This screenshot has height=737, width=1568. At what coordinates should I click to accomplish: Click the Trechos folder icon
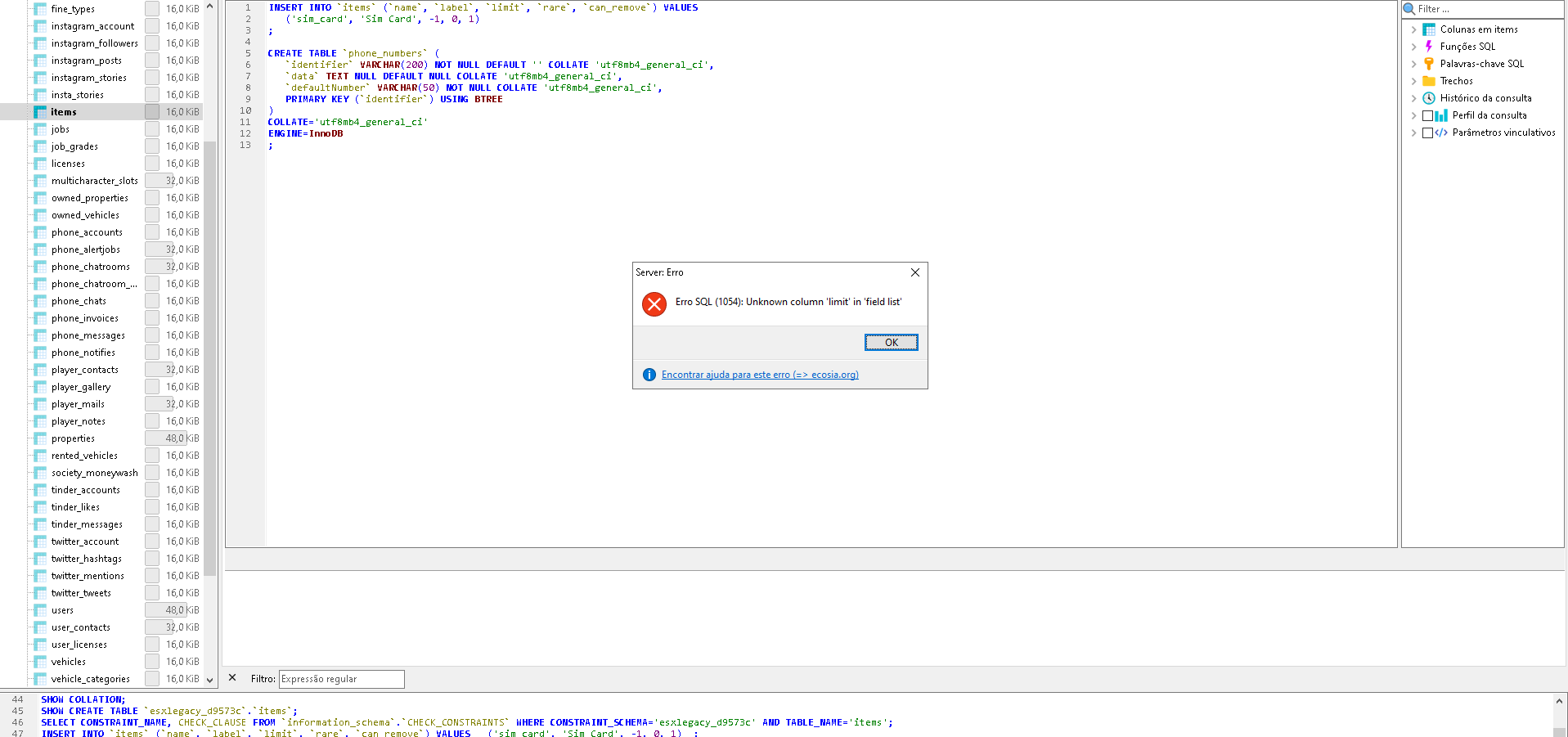(1429, 81)
